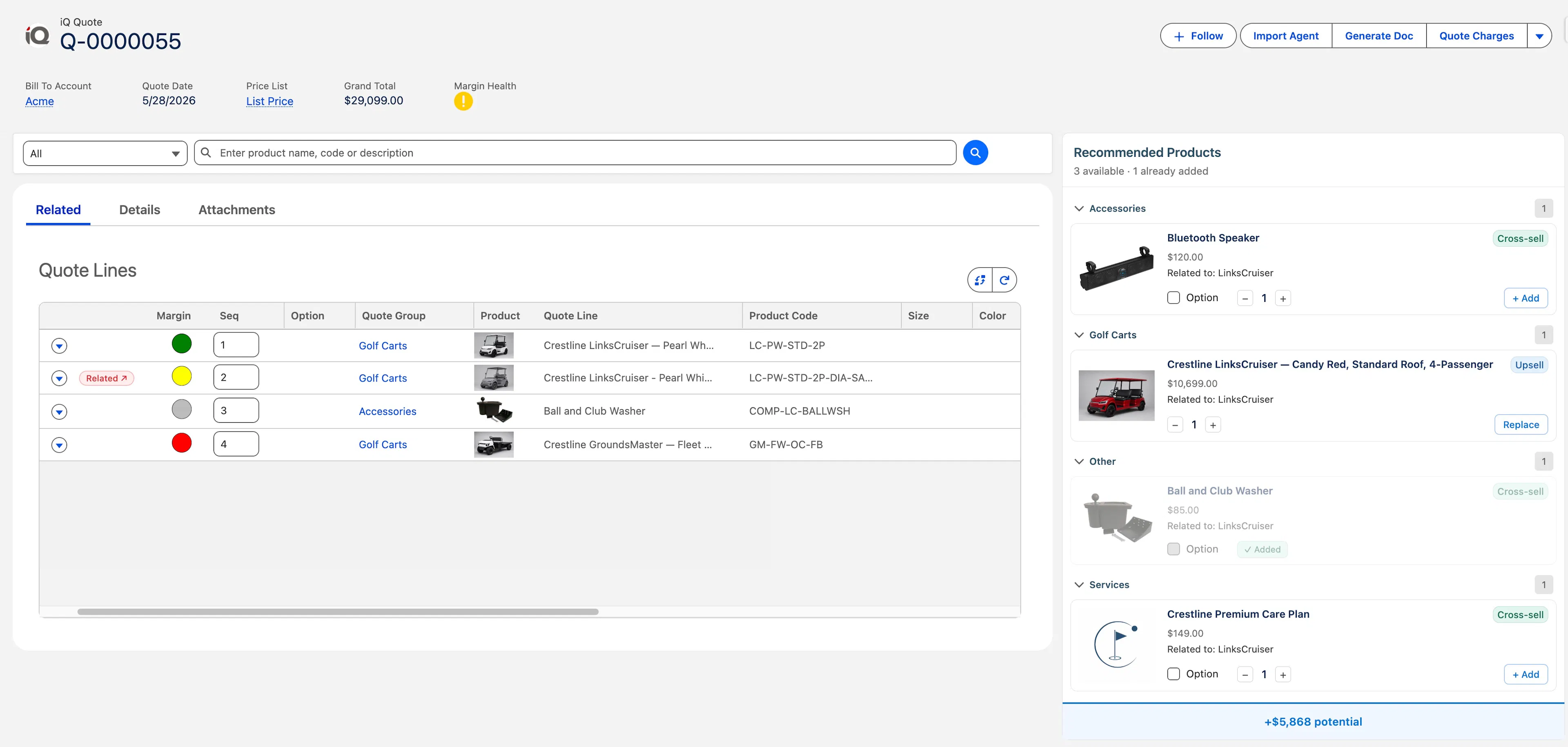Click the GroundsMaster thumbnail in row 4

[494, 444]
